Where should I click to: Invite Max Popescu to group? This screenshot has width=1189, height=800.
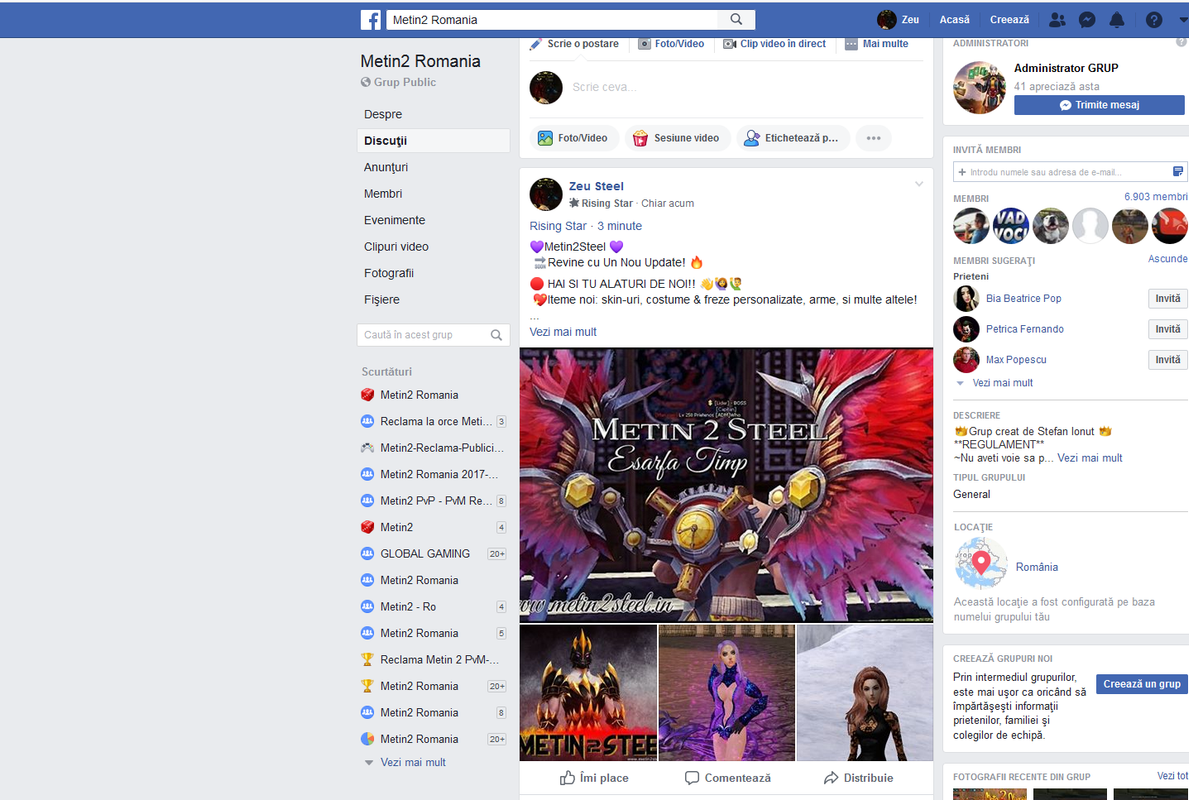click(x=1167, y=359)
